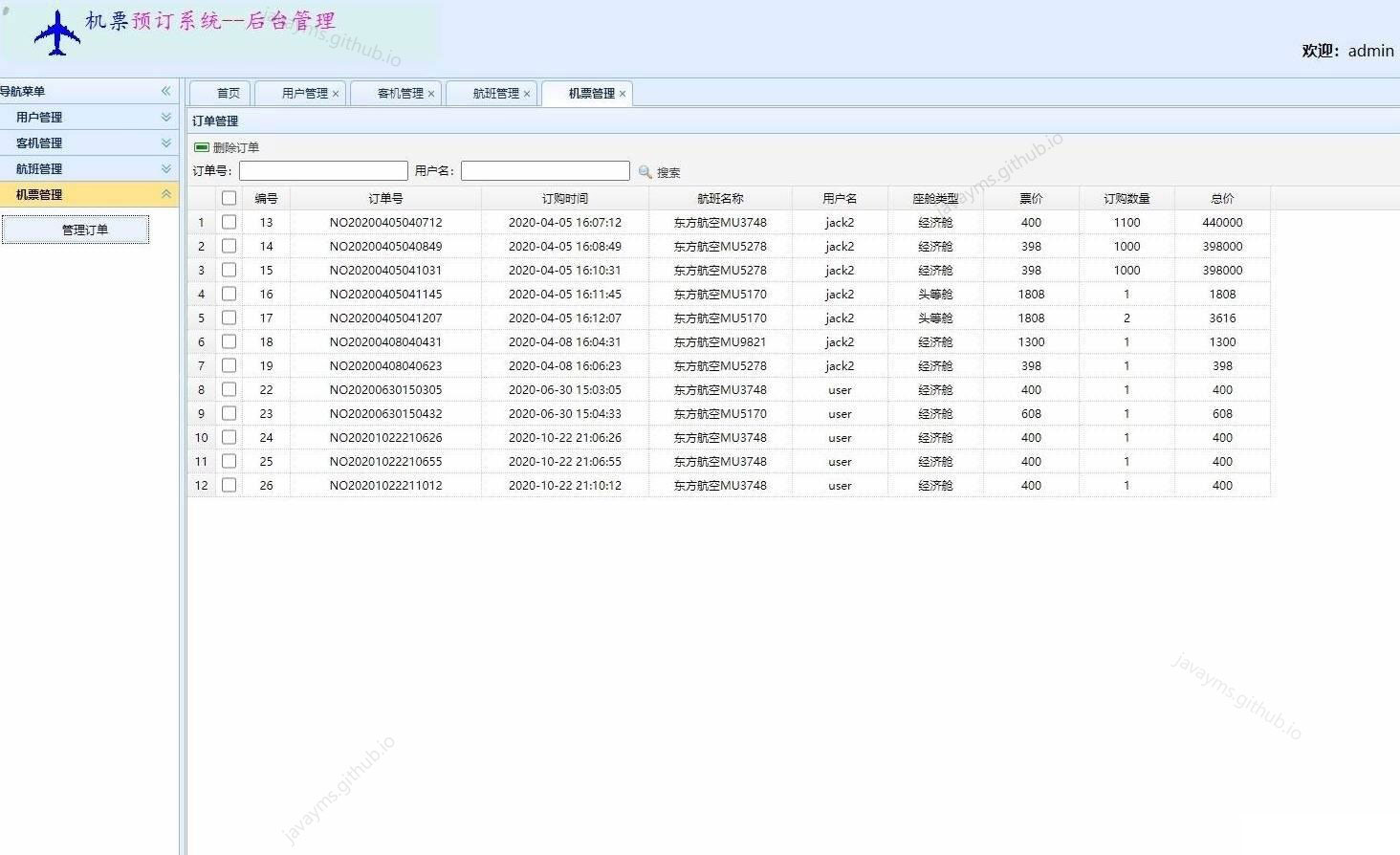Screen dimensions: 1400x855
Task: Check order NO20200405040712 row checkbox
Action: point(229,222)
